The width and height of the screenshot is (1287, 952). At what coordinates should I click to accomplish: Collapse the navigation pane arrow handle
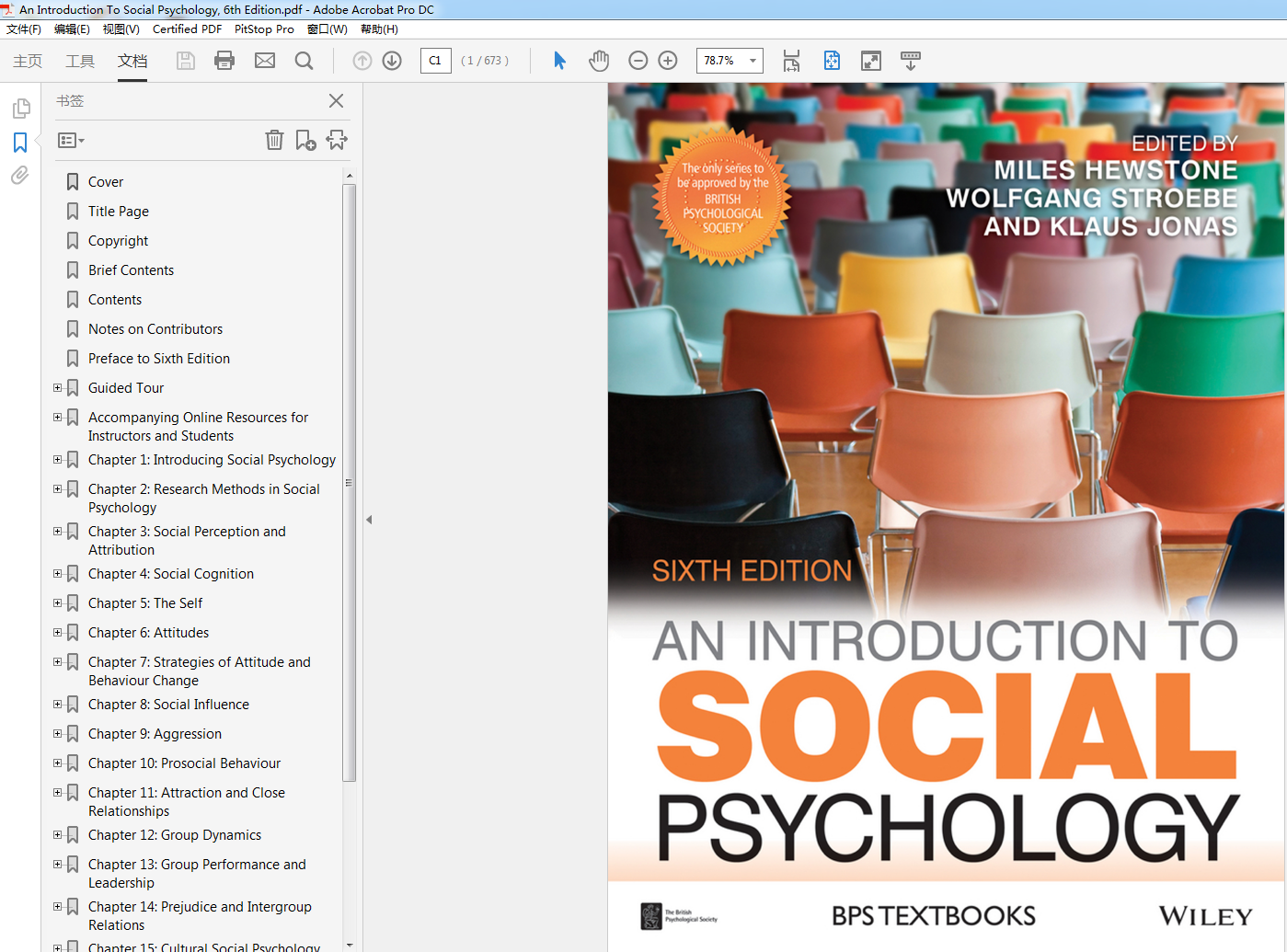coord(369,520)
